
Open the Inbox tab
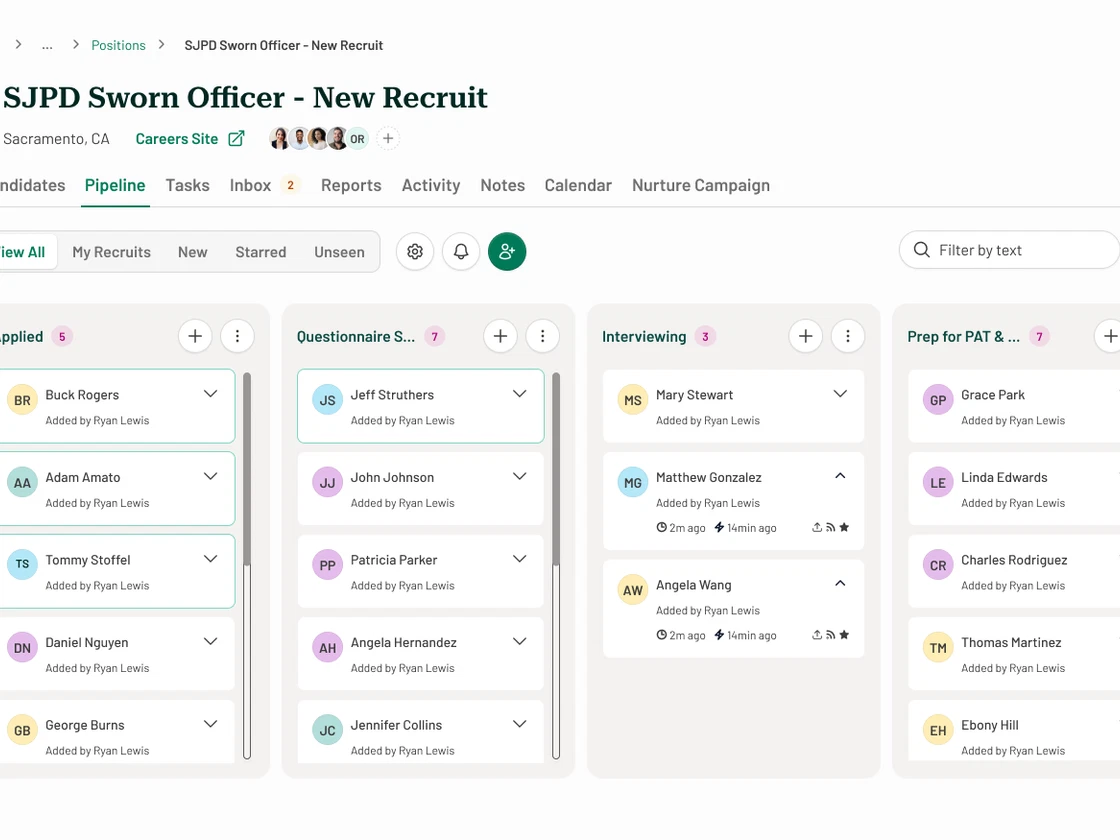click(x=251, y=185)
